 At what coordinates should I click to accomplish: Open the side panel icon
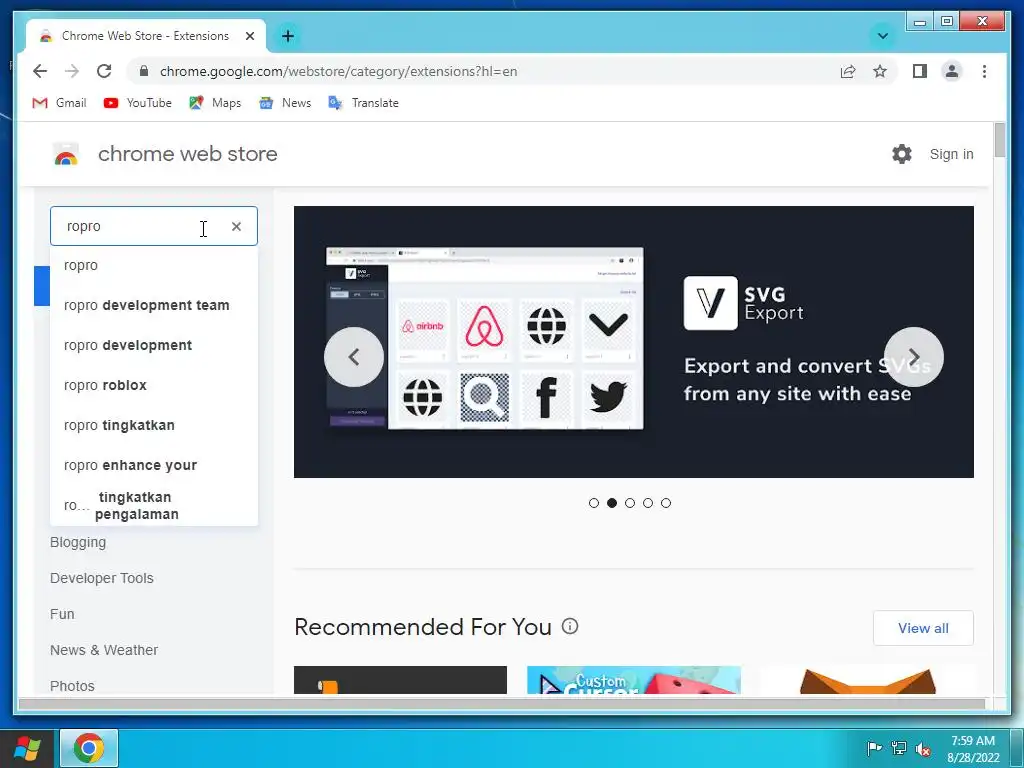(920, 71)
